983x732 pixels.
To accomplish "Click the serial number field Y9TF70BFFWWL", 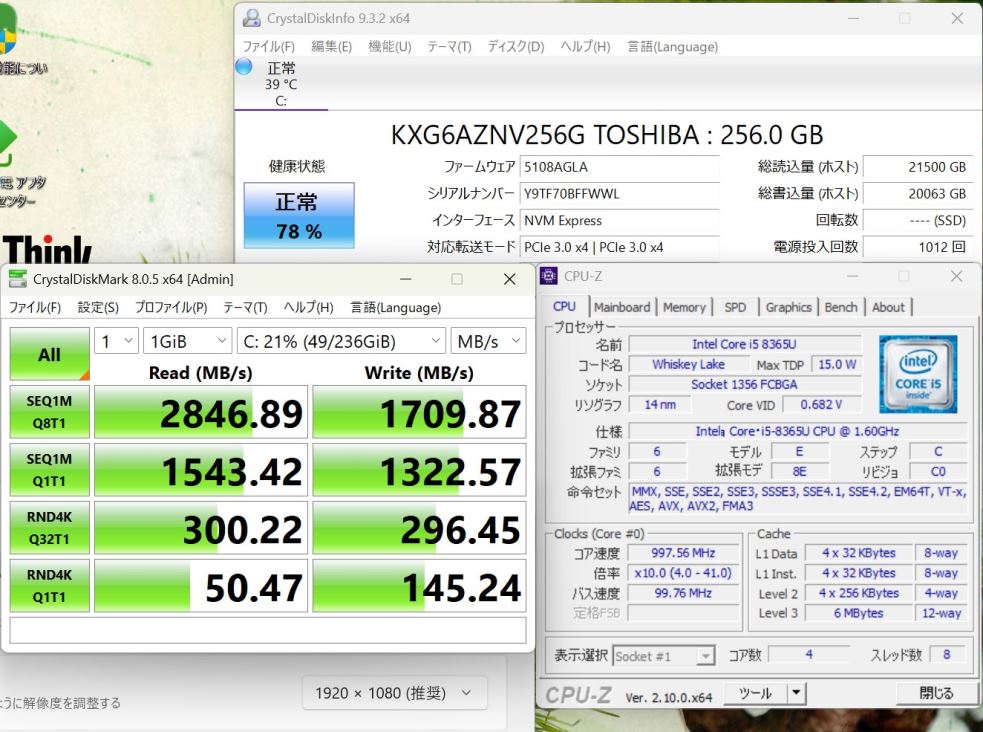I will pyautogui.click(x=619, y=194).
